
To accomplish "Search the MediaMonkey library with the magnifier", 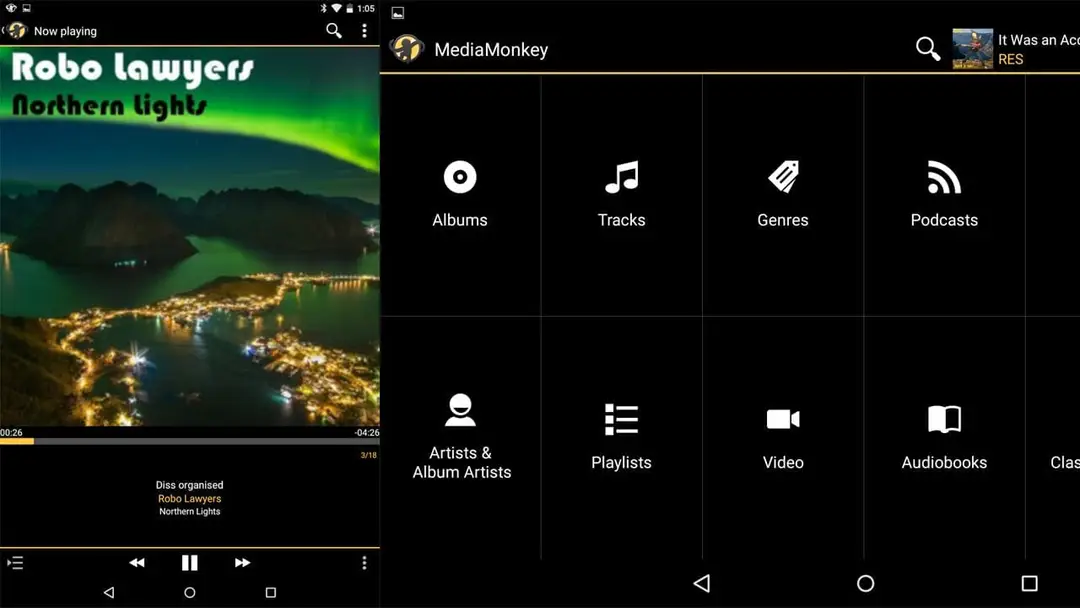I will coord(928,49).
